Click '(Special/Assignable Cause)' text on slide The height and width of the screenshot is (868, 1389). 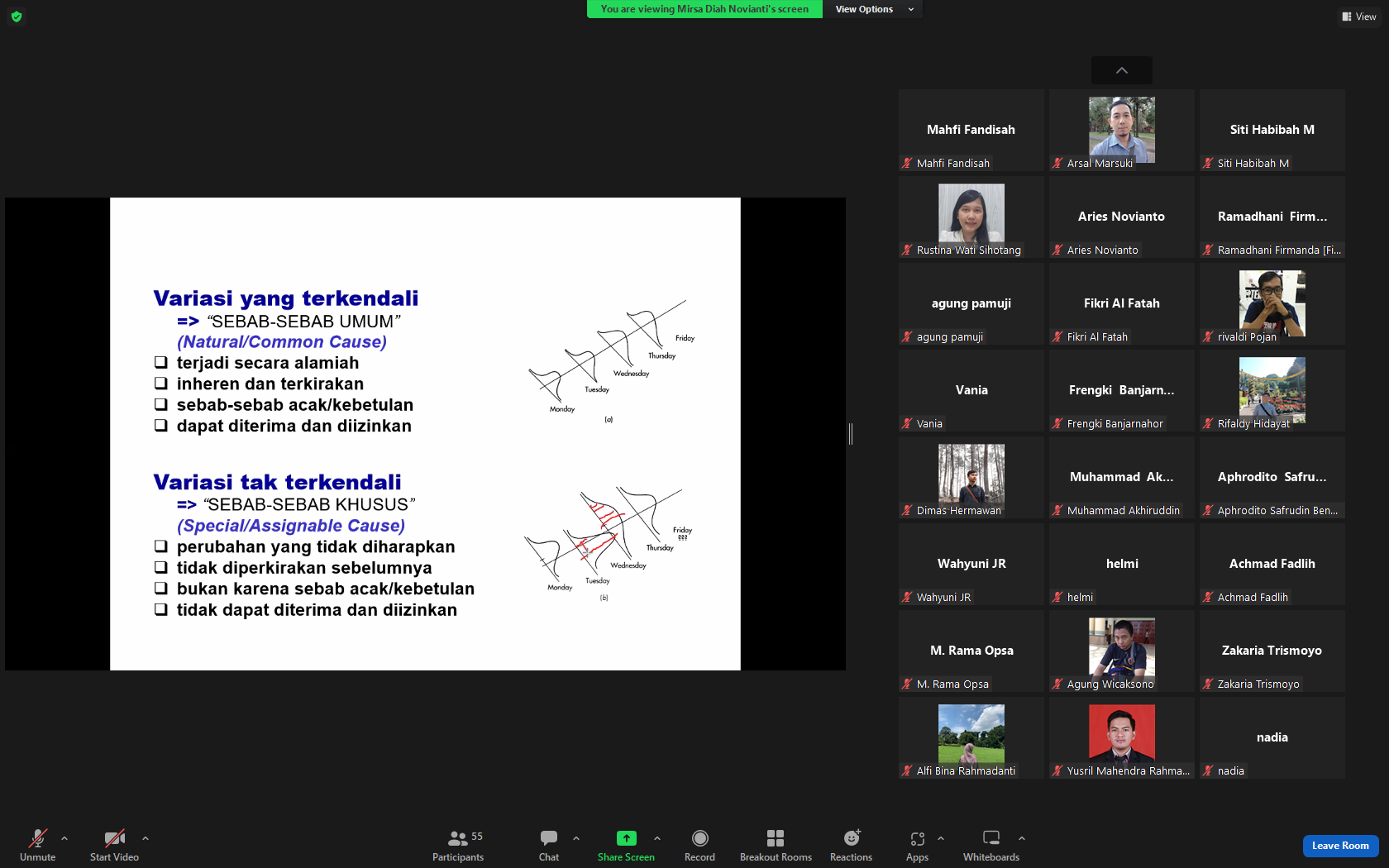point(291,526)
